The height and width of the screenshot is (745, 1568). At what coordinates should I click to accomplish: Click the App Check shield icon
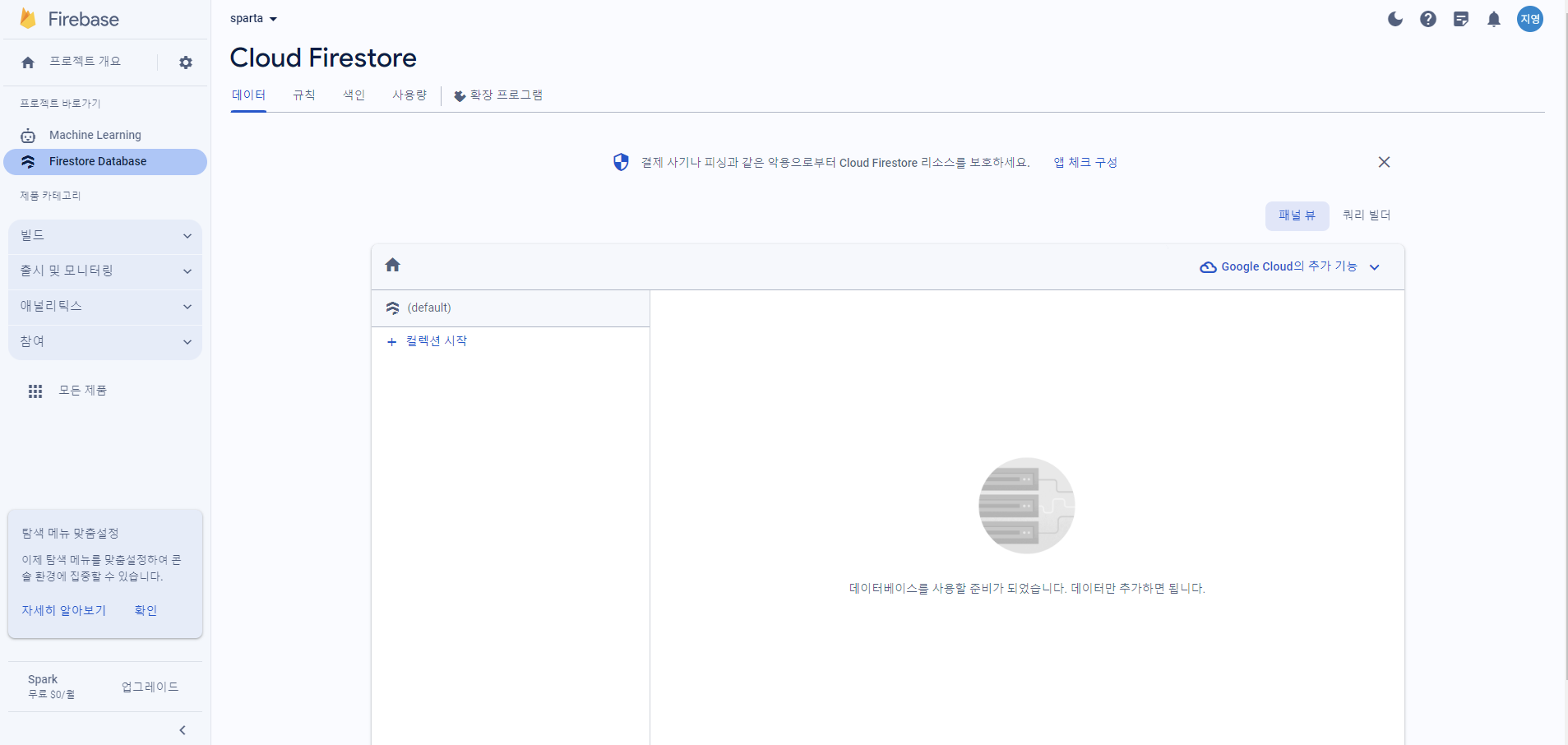click(621, 162)
